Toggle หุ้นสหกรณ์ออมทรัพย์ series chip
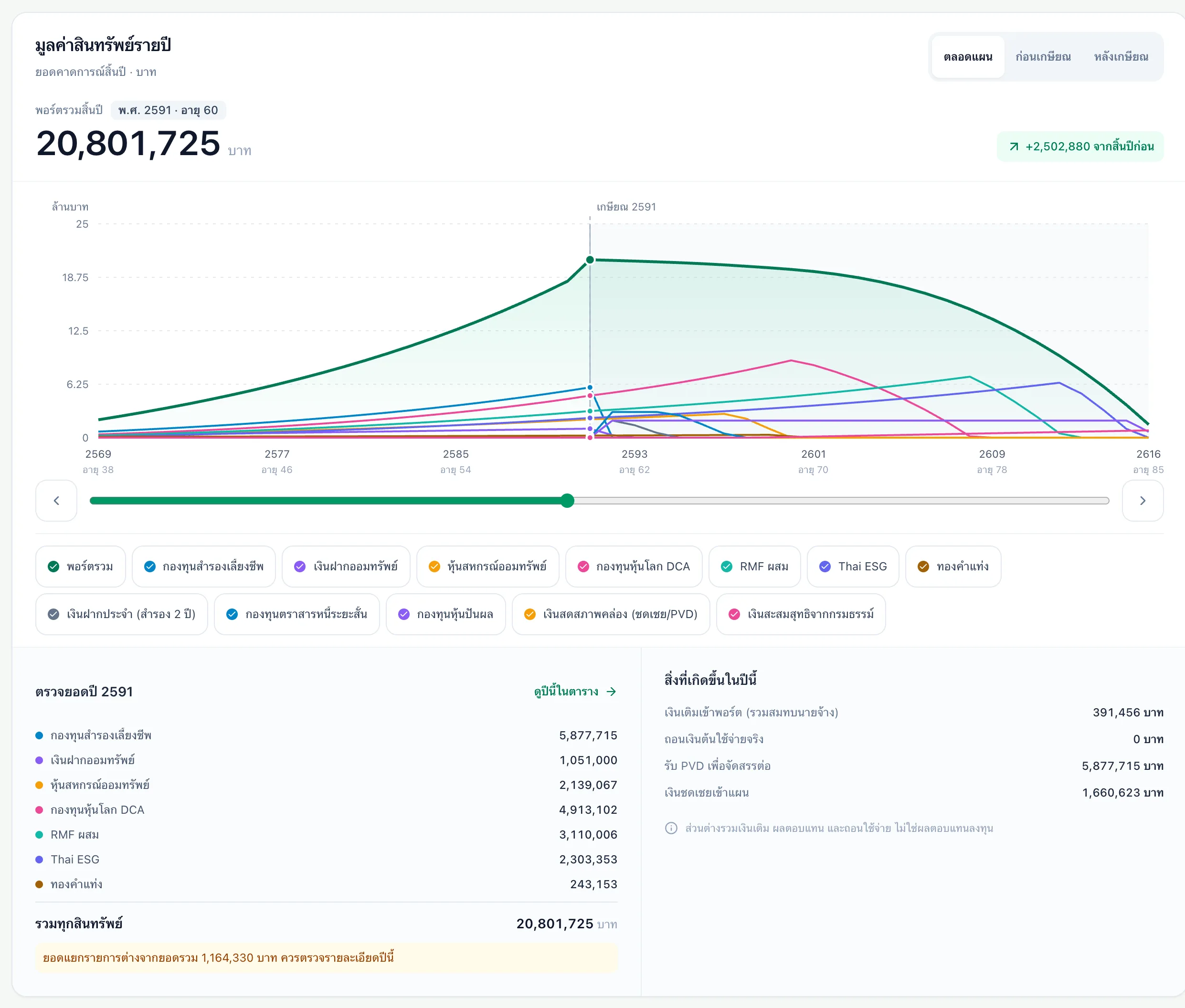The height and width of the screenshot is (1008, 1185). tap(487, 567)
